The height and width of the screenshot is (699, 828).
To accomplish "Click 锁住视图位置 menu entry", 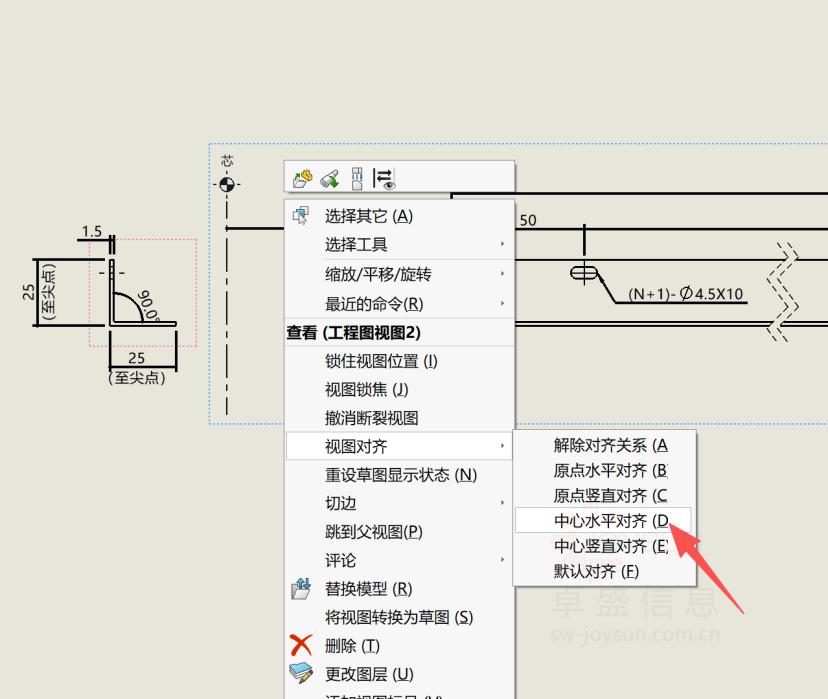I will click(381, 361).
